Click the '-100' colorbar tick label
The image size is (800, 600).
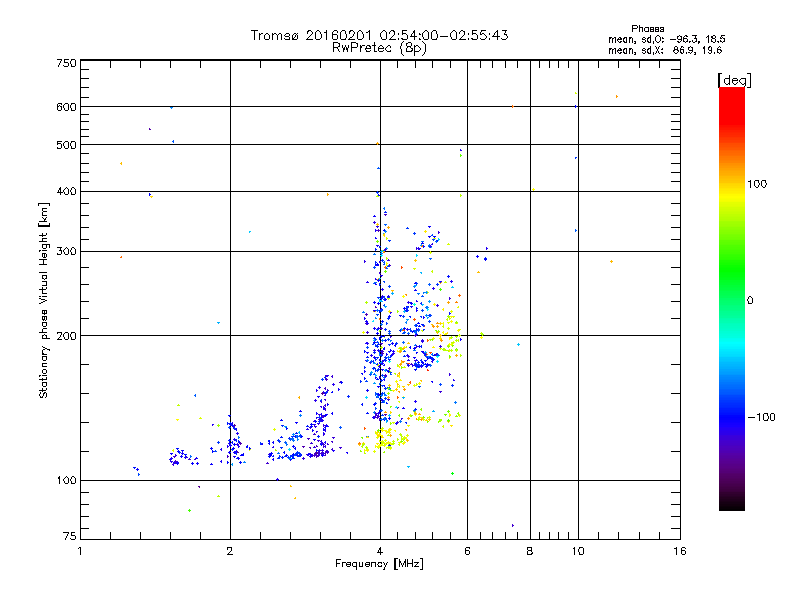[761, 417]
